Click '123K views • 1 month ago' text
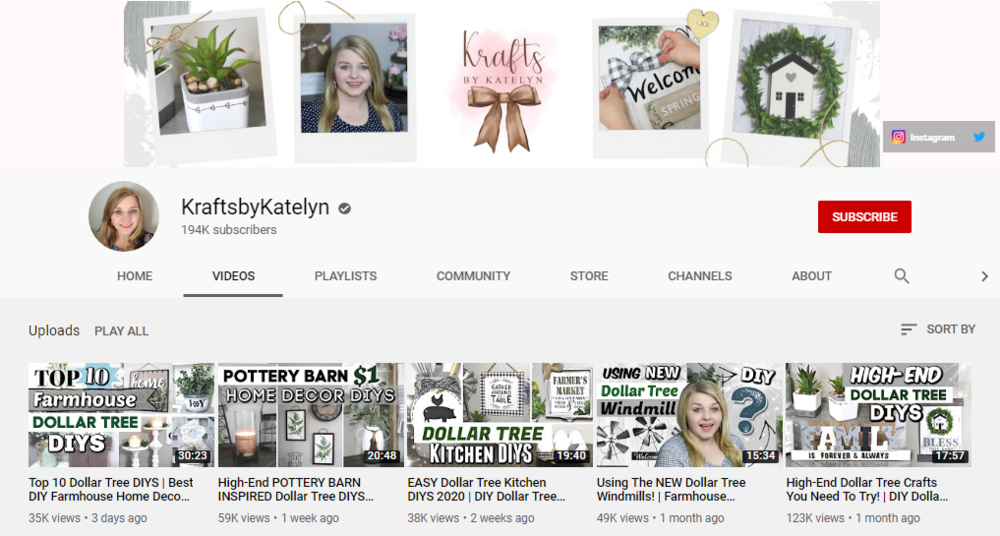The width and height of the screenshot is (1000, 536). pyautogui.click(x=853, y=518)
